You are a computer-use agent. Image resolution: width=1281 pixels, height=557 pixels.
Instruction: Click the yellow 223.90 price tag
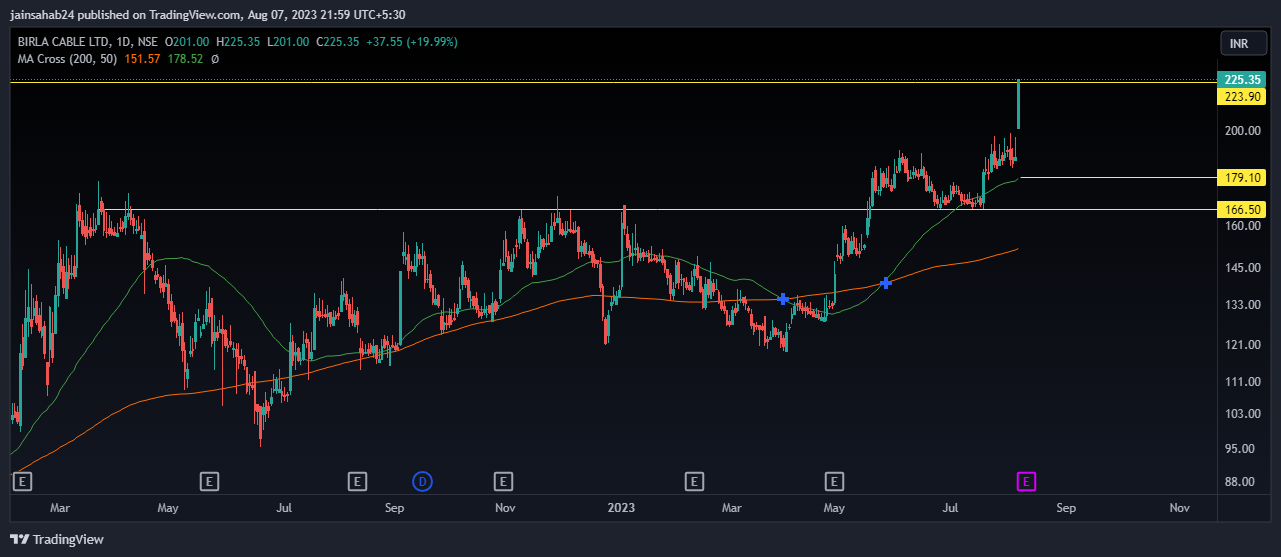pyautogui.click(x=1241, y=97)
